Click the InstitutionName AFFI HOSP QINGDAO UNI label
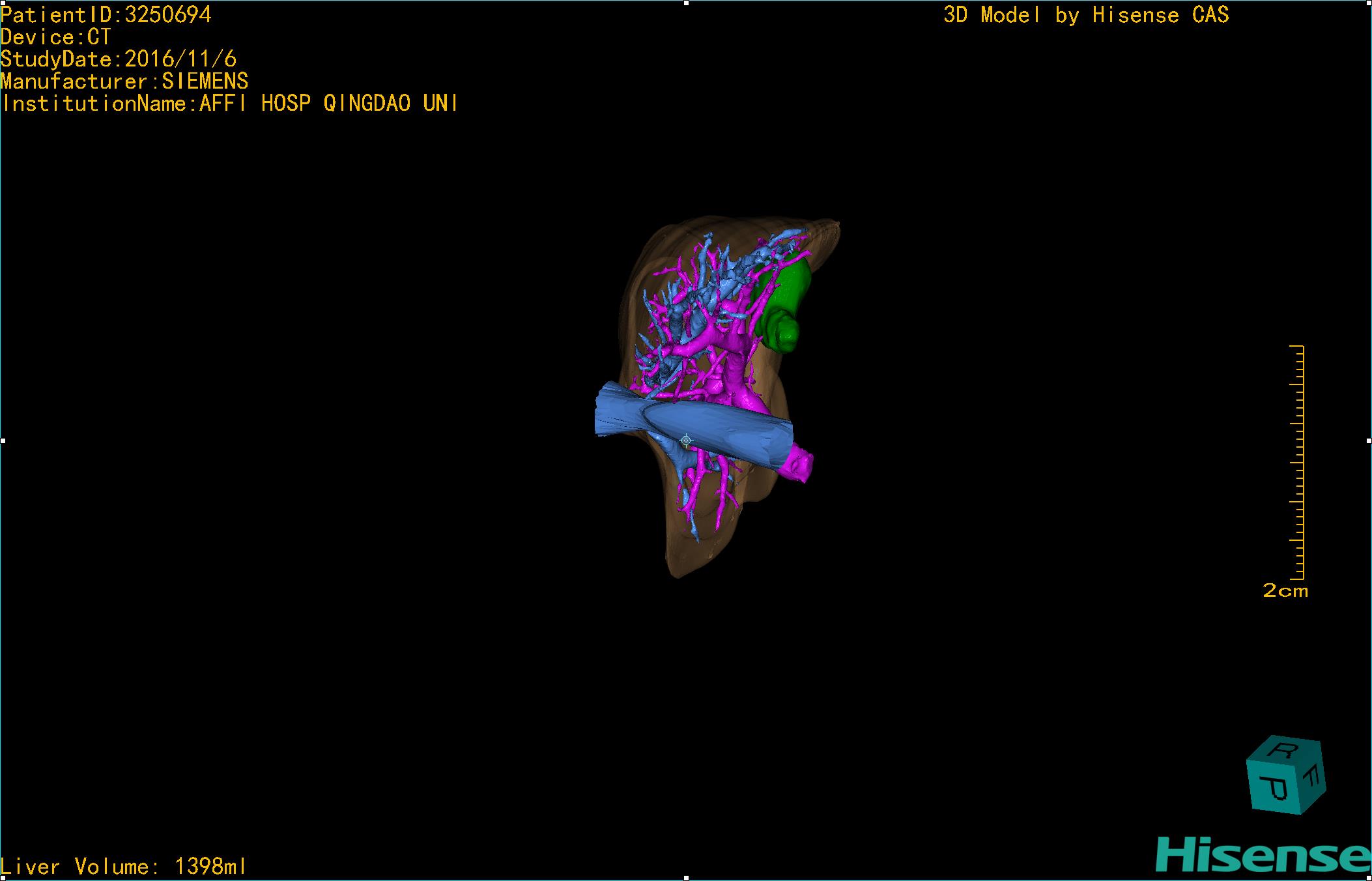The height and width of the screenshot is (881, 1372). (x=229, y=104)
